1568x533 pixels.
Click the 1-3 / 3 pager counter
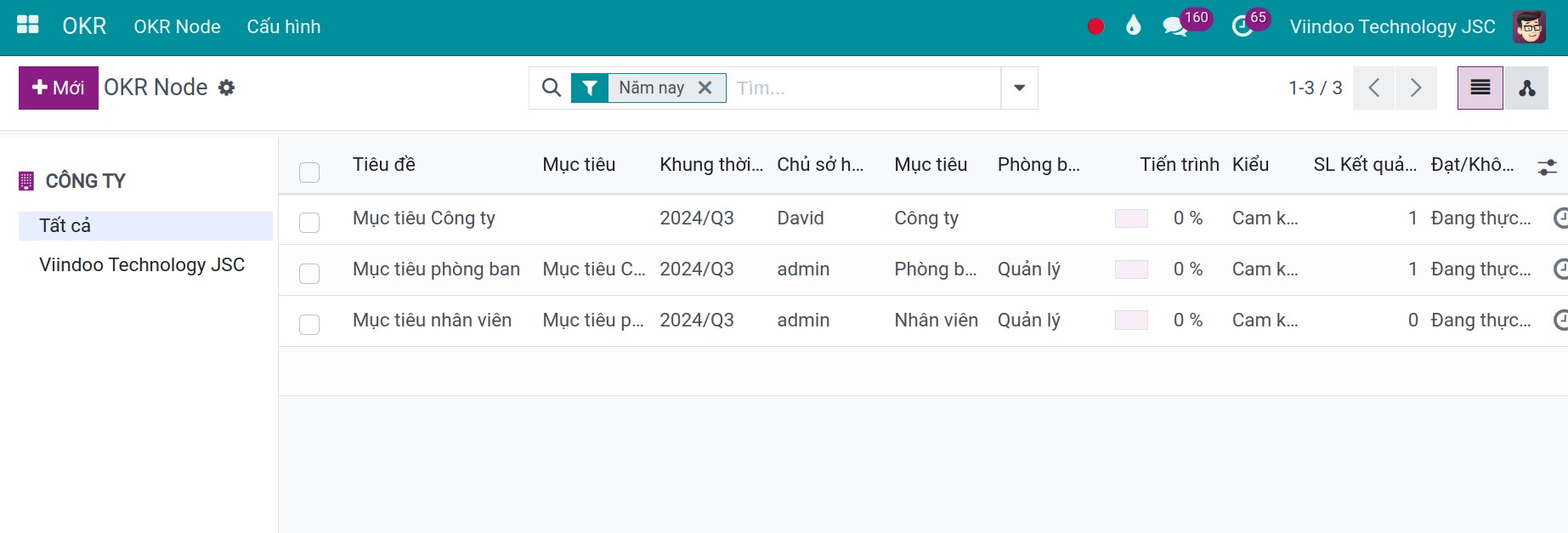1315,88
